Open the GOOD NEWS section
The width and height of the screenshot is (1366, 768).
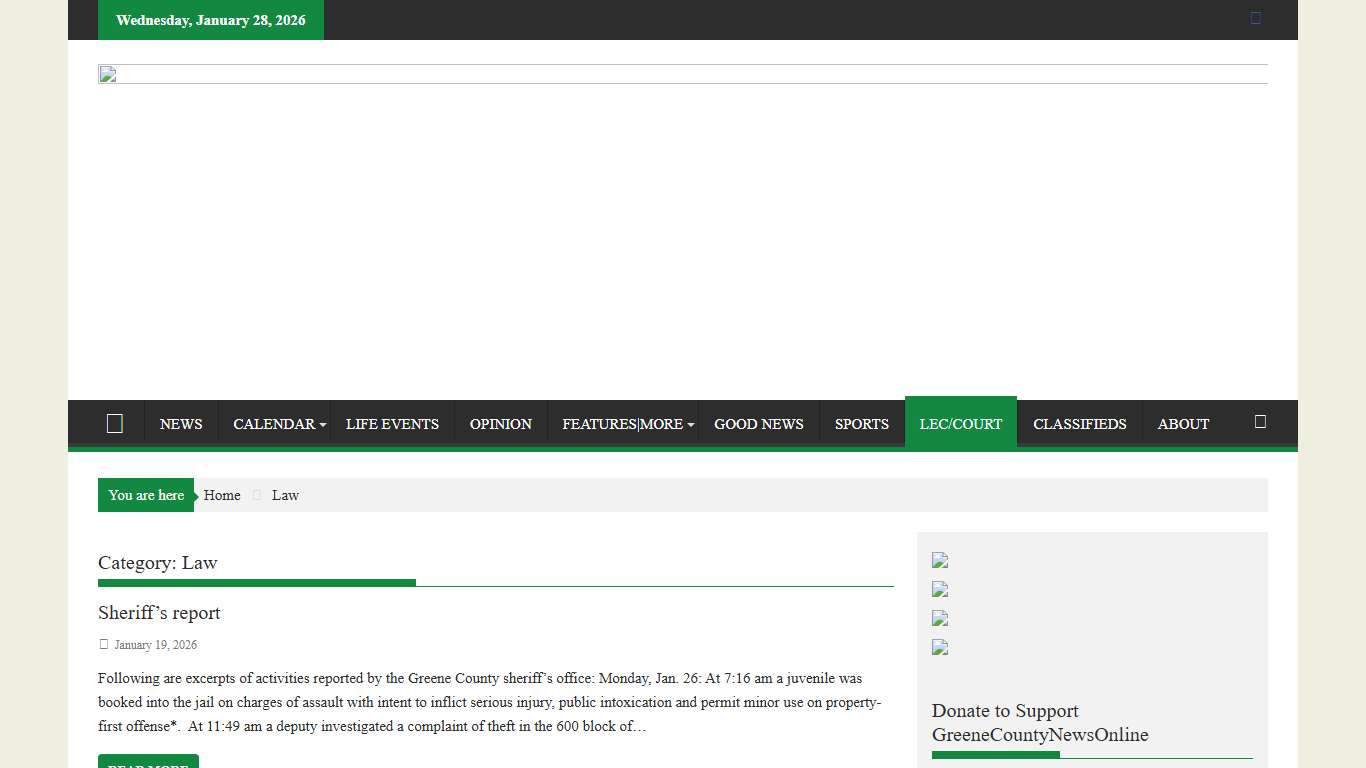758,424
